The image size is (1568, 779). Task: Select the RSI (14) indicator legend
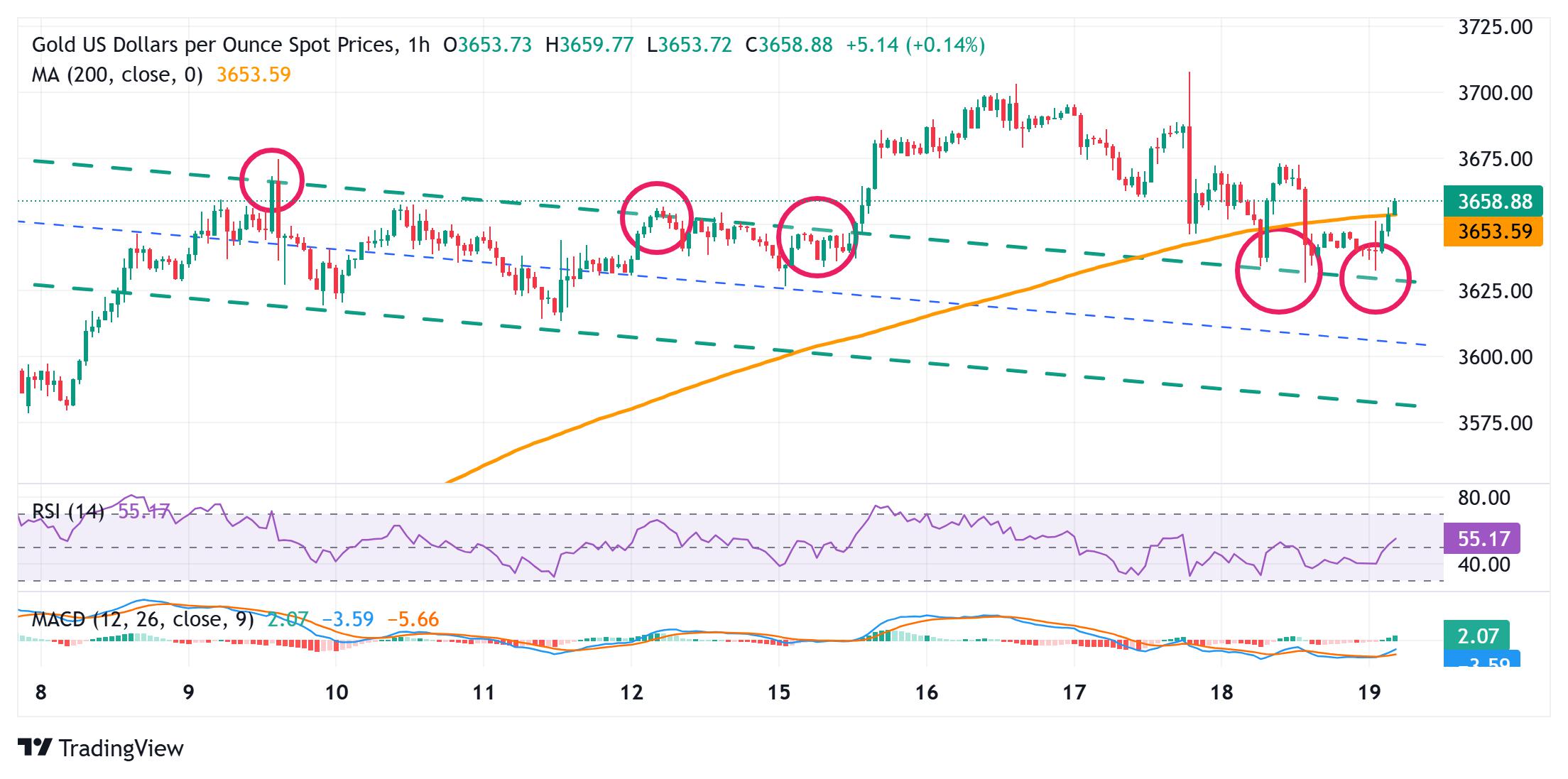coord(68,511)
